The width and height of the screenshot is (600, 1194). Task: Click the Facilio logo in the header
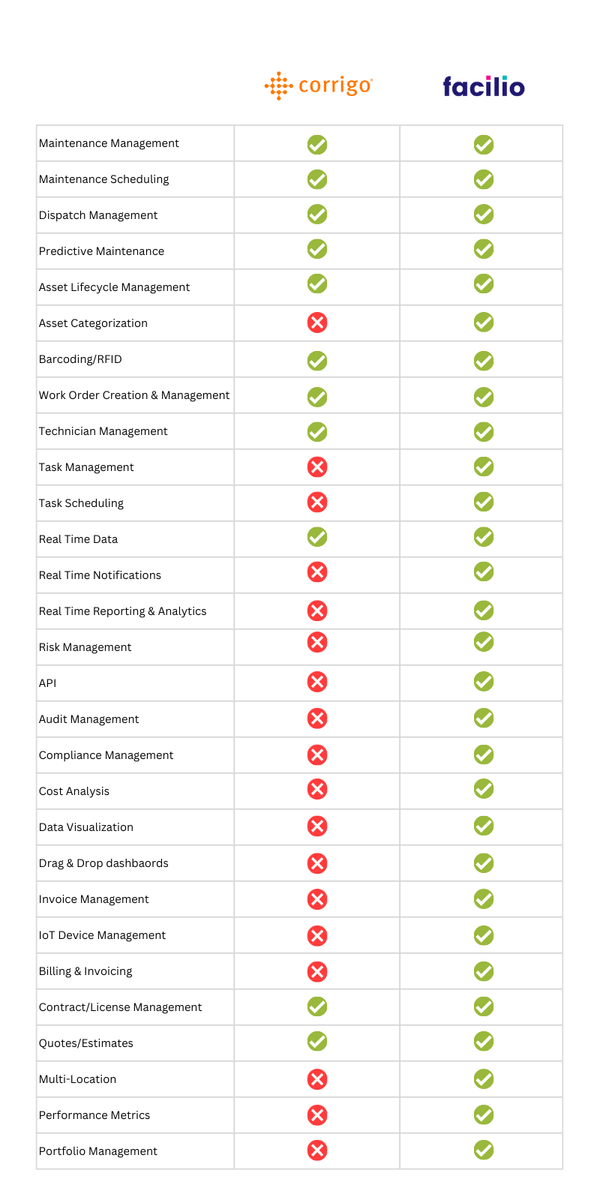(483, 87)
